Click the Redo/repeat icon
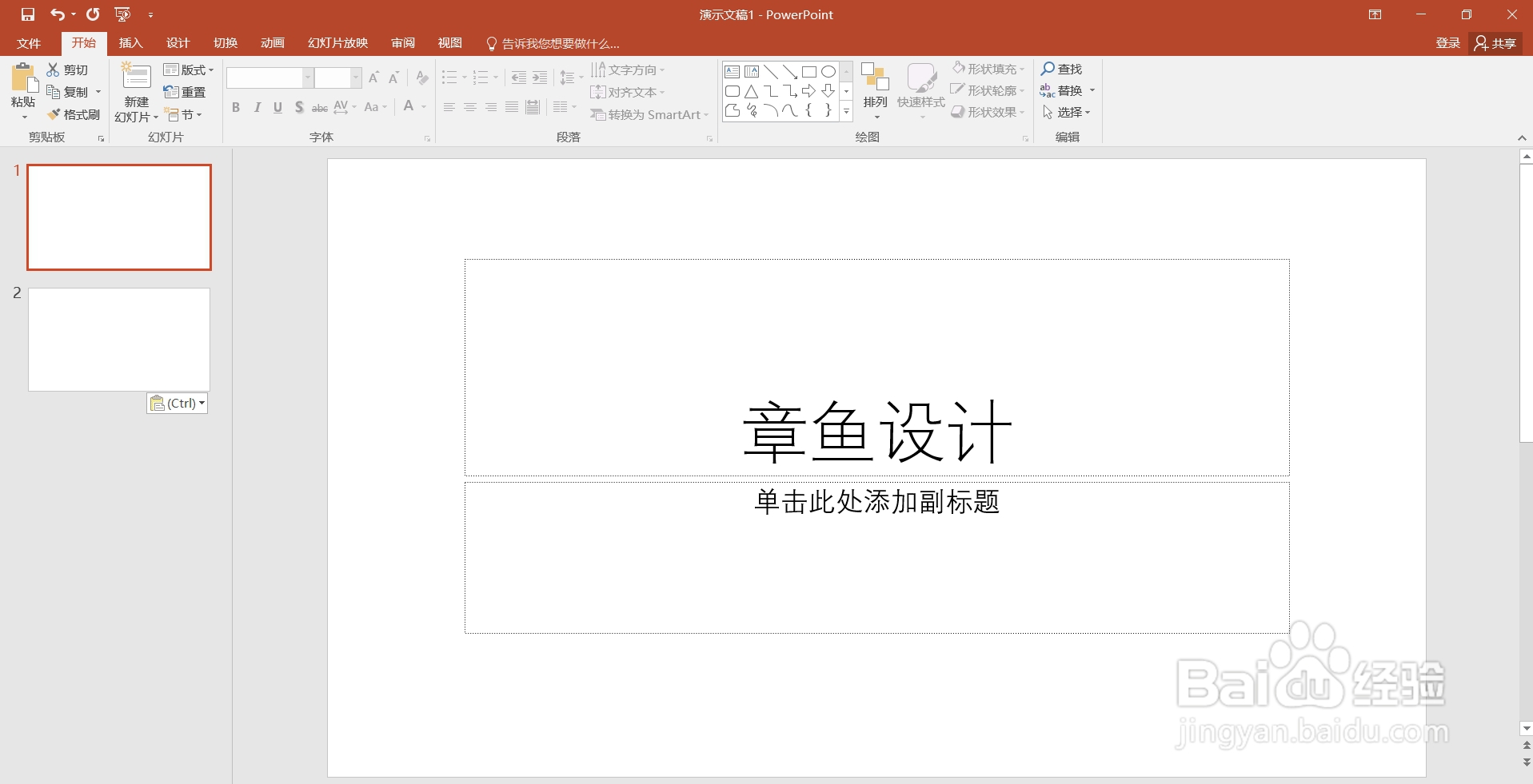 coord(93,14)
